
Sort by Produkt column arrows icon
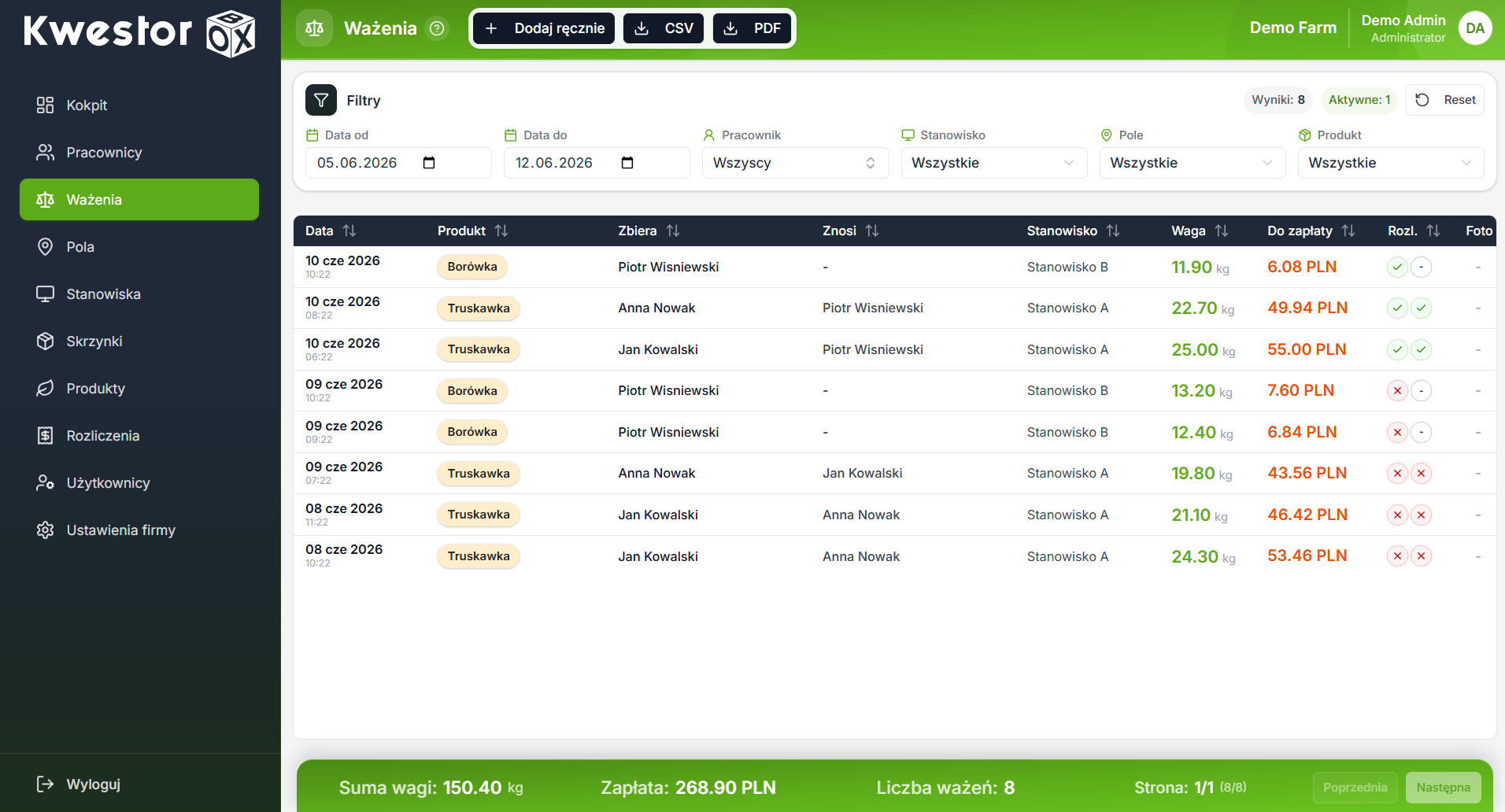(501, 231)
